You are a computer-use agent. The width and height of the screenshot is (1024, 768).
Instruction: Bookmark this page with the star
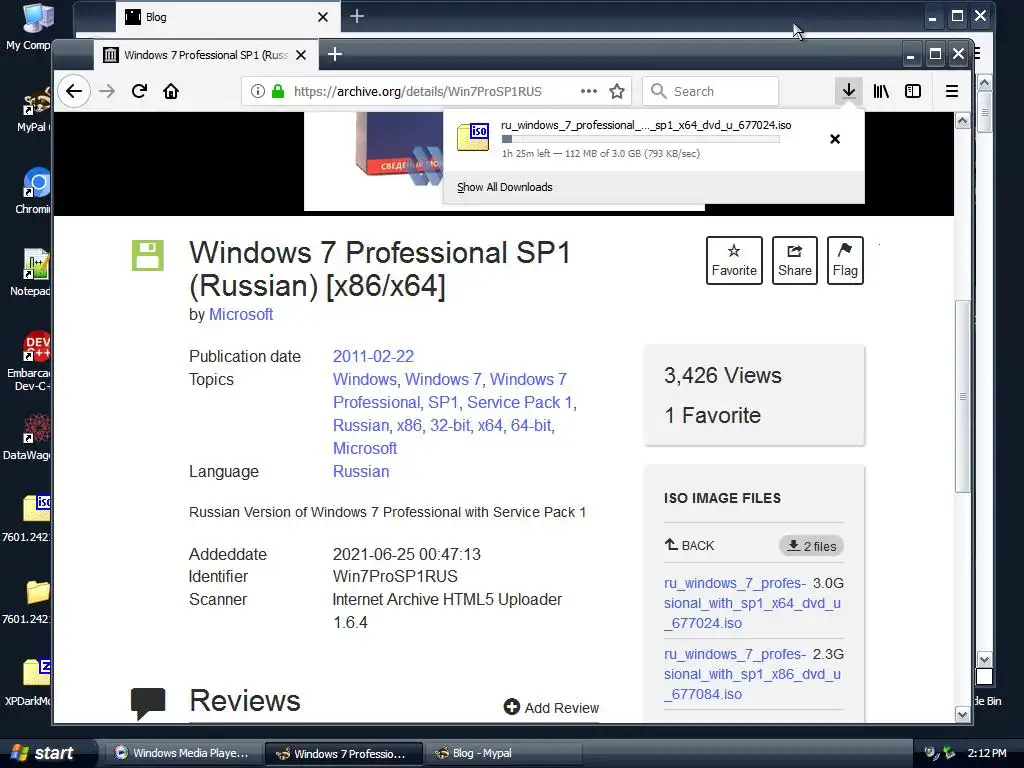(617, 91)
